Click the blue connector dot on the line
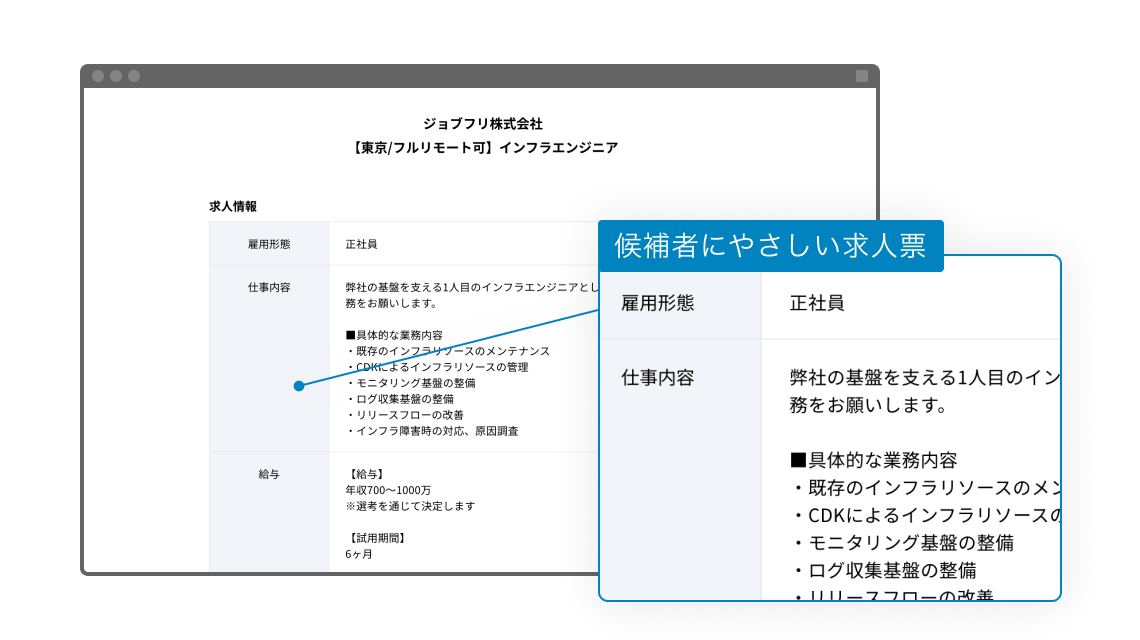Screen dimensions: 1140x640 (300, 384)
